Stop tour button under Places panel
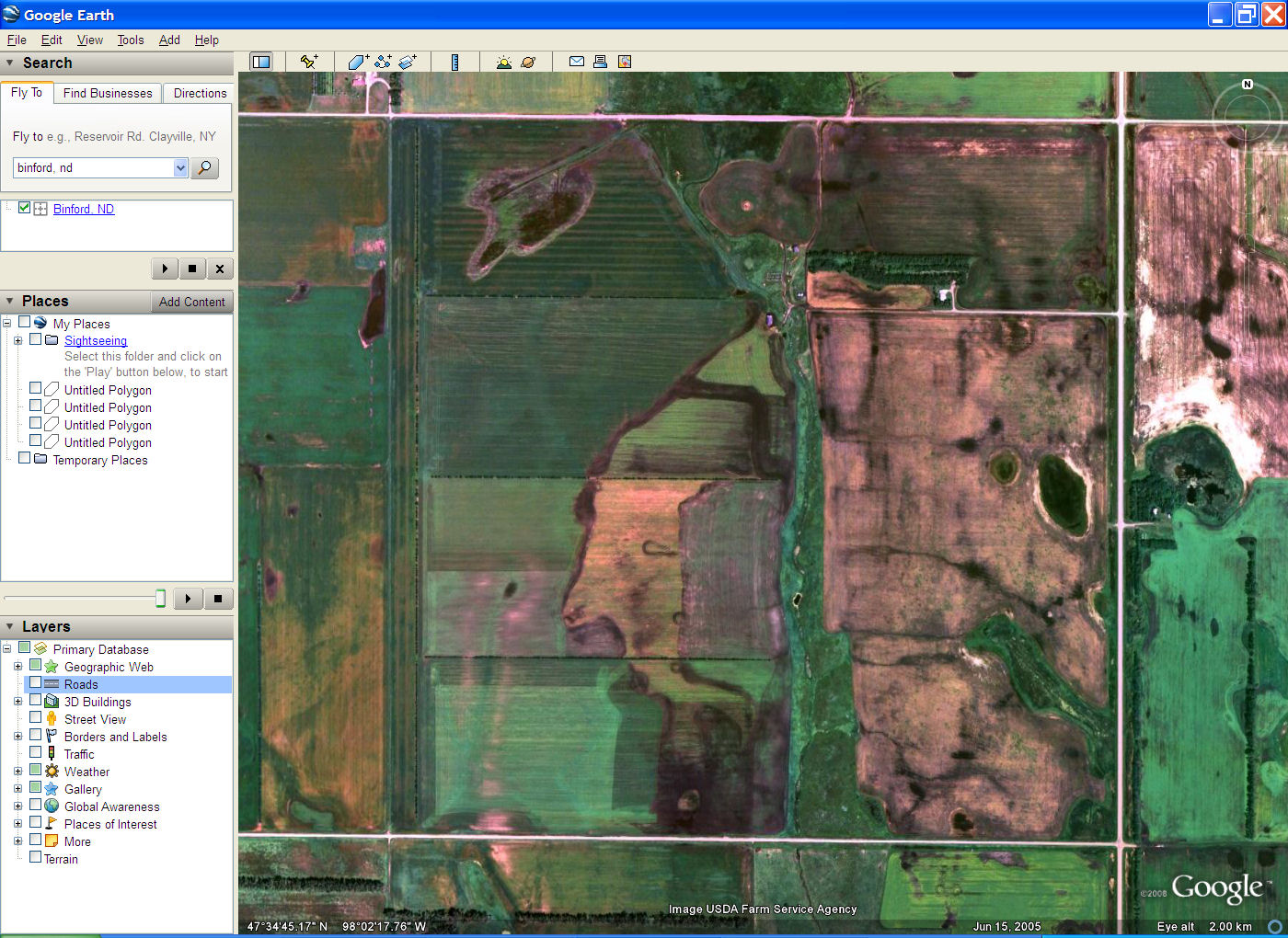 pyautogui.click(x=218, y=599)
